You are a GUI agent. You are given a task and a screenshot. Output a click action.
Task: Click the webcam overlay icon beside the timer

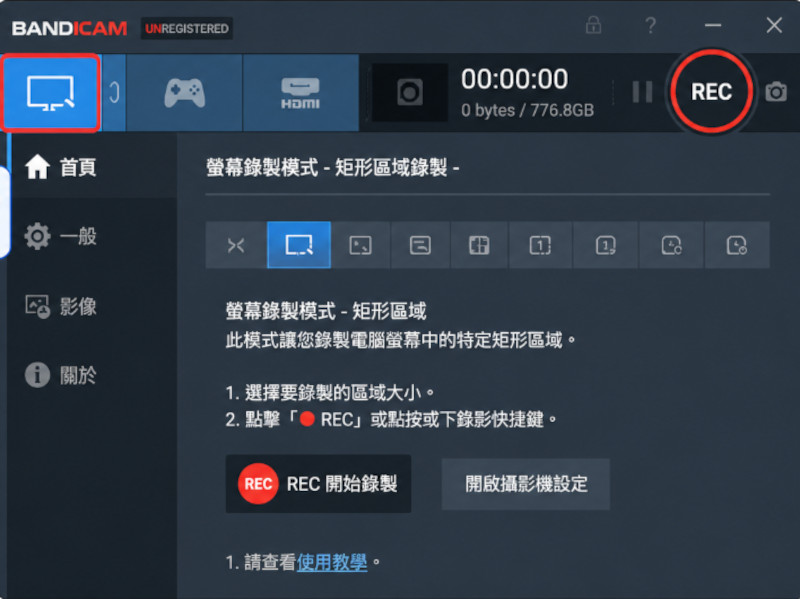coord(410,92)
